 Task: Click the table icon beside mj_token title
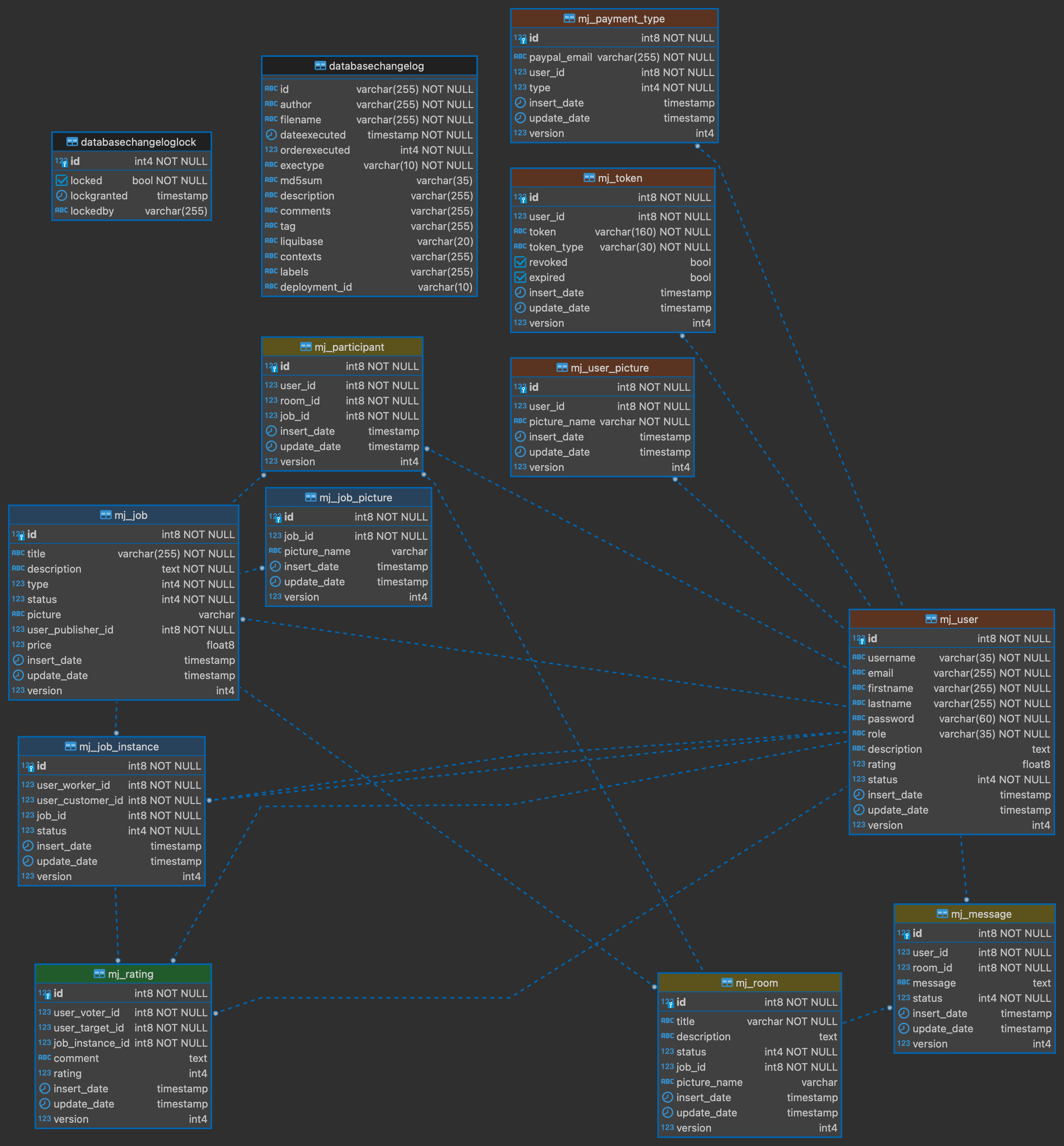coord(589,178)
